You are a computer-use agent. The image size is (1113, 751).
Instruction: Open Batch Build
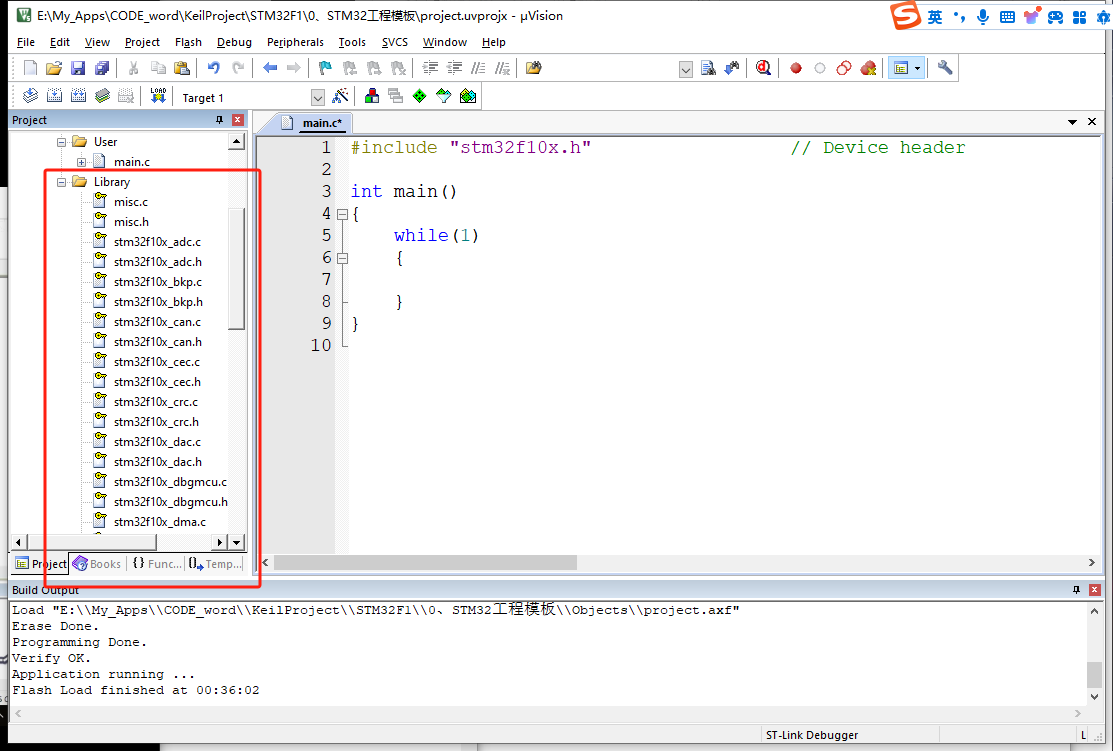pyautogui.click(x=102, y=96)
